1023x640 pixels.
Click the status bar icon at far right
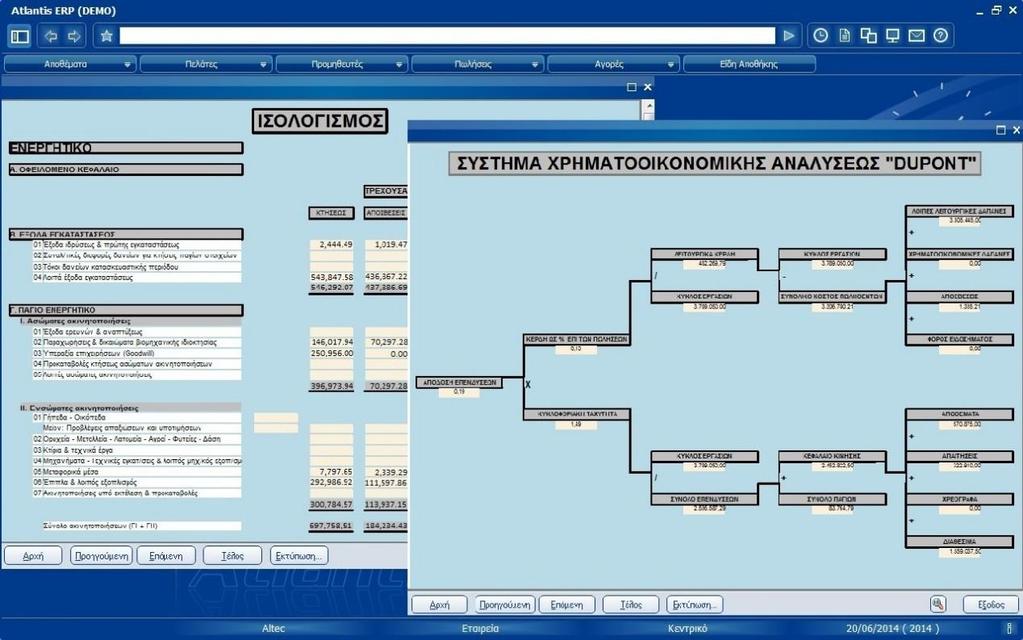(x=1009, y=628)
